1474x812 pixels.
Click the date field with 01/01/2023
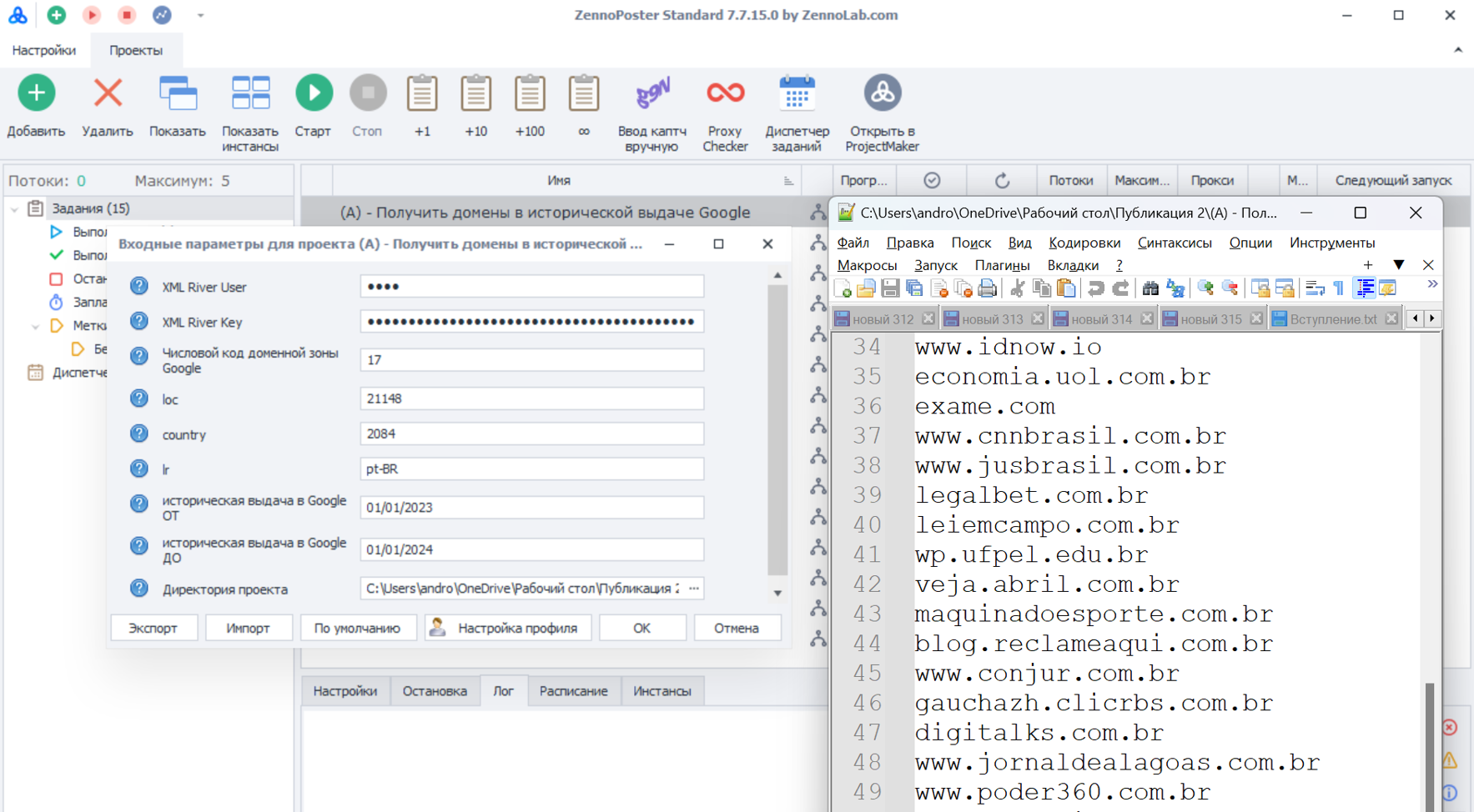tap(532, 507)
